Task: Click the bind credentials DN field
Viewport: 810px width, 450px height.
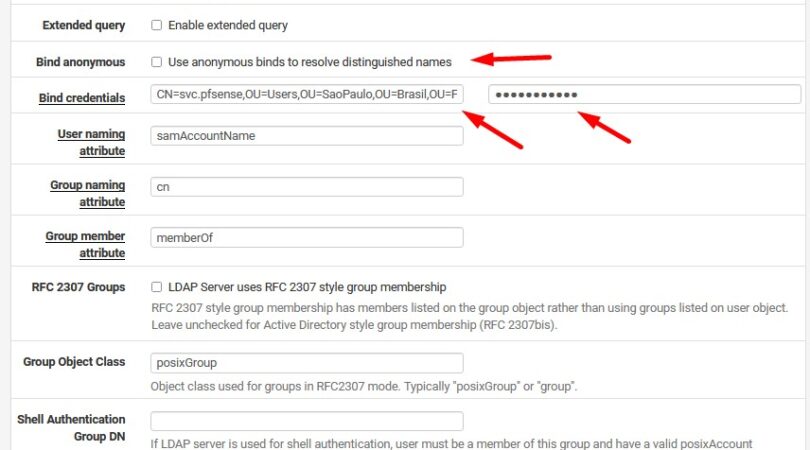Action: click(306, 95)
